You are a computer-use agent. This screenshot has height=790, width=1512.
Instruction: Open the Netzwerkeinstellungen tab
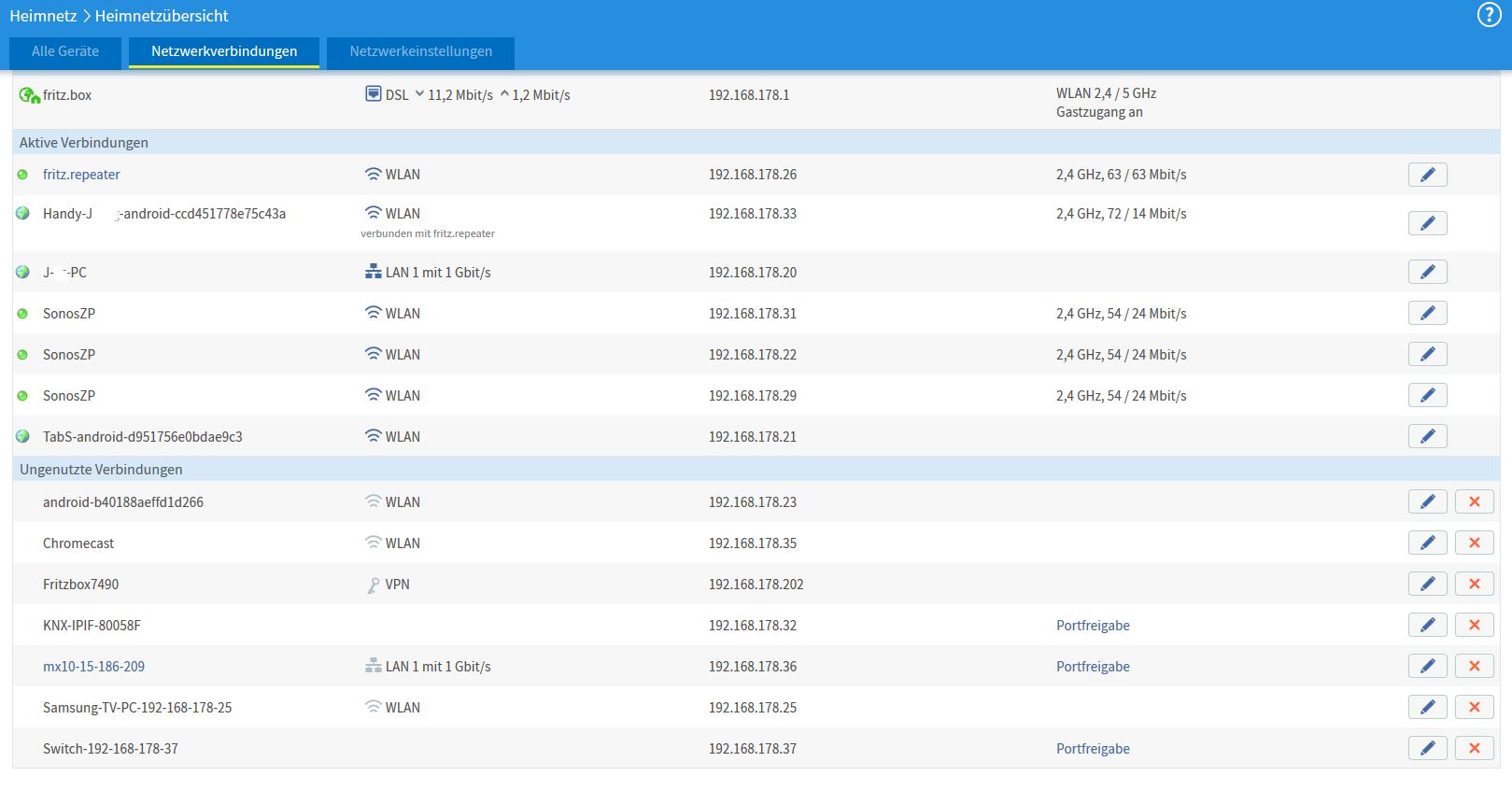coord(420,51)
